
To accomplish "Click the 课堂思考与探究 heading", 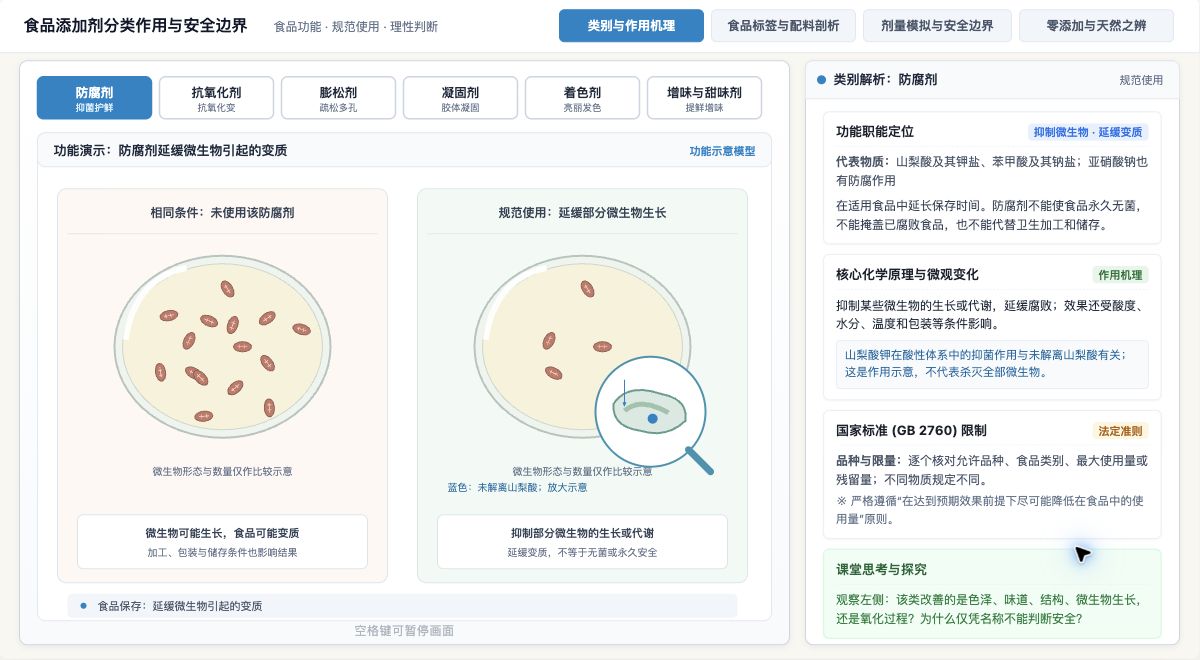I will tap(881, 569).
